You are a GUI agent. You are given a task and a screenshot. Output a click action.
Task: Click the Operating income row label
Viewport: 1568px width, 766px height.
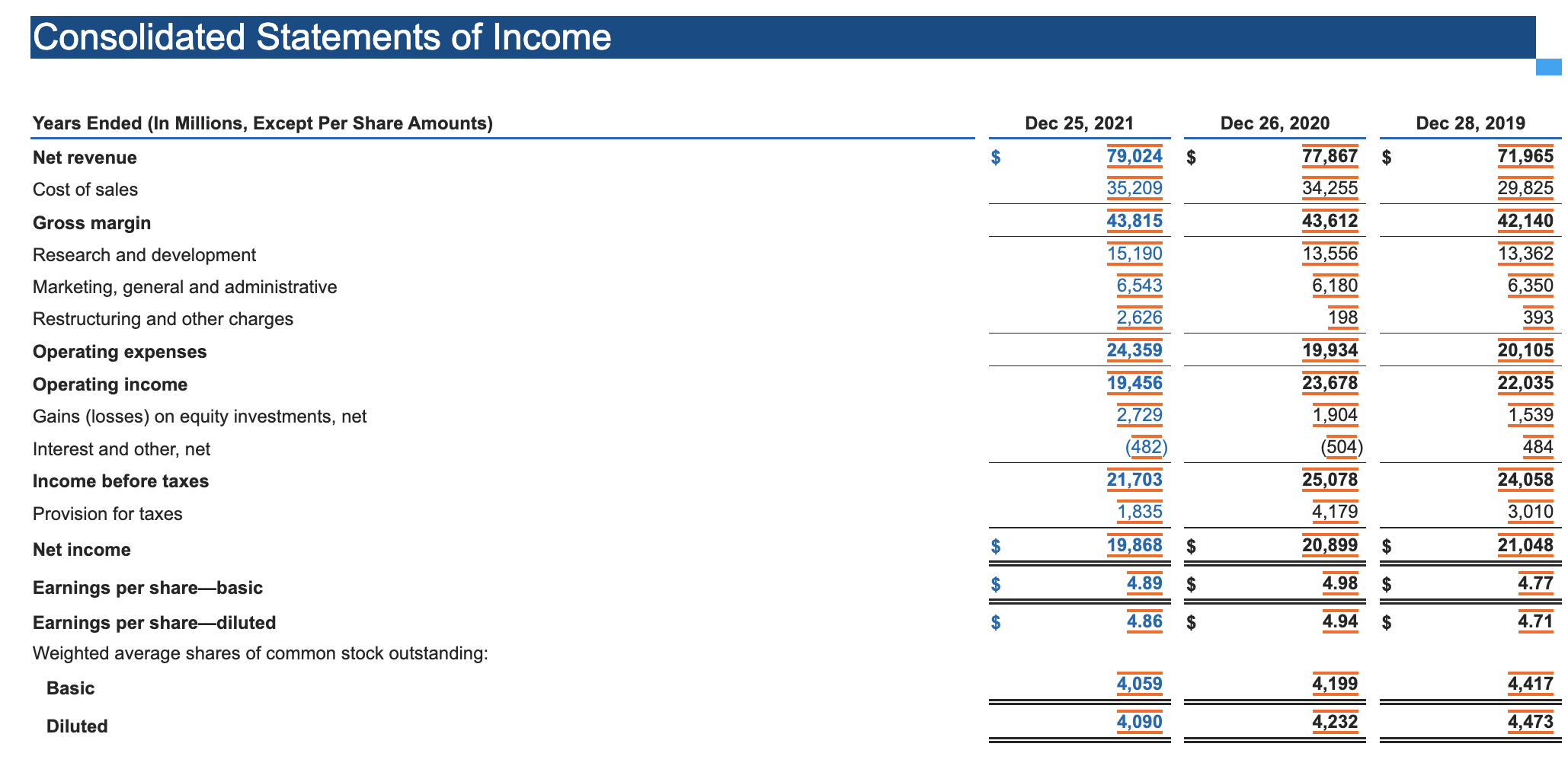(x=109, y=384)
